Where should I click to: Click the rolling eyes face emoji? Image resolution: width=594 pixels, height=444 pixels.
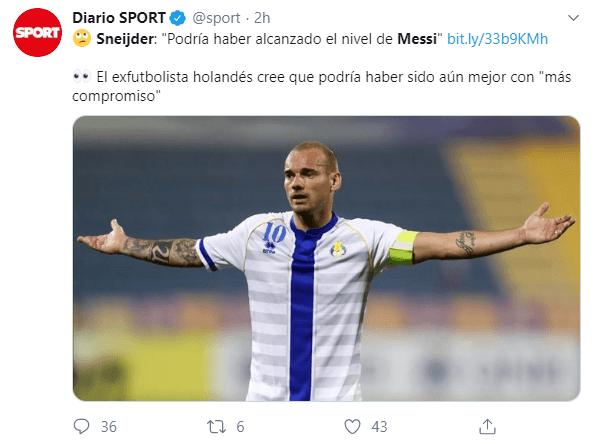82,38
